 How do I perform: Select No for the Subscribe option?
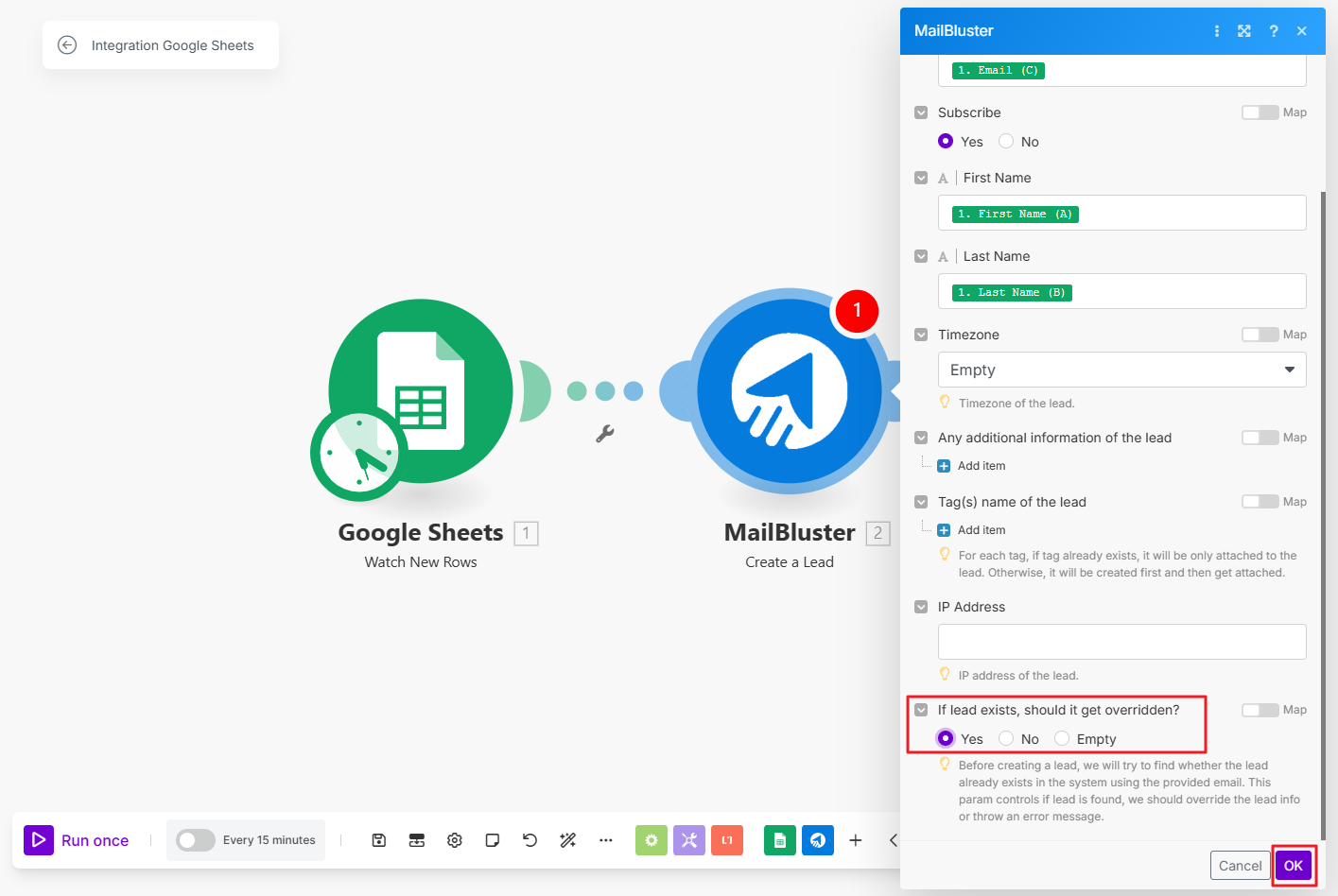point(1006,142)
